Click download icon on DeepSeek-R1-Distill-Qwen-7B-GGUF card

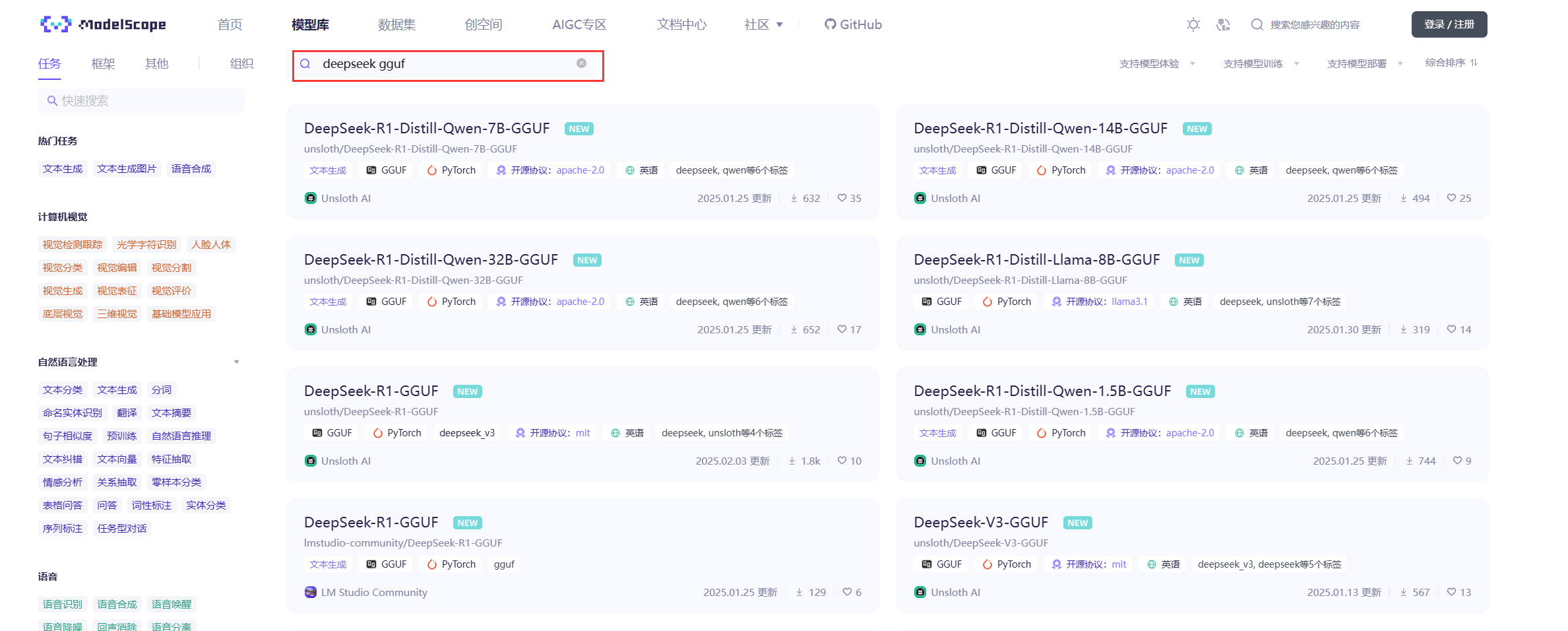point(794,198)
